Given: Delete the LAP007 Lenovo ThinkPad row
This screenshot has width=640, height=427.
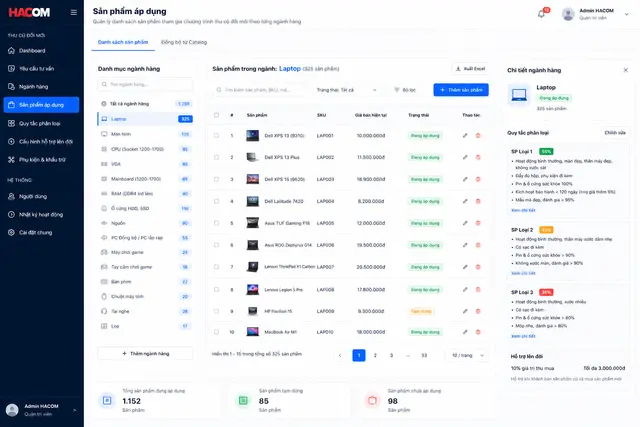Looking at the screenshot, I should [x=478, y=267].
